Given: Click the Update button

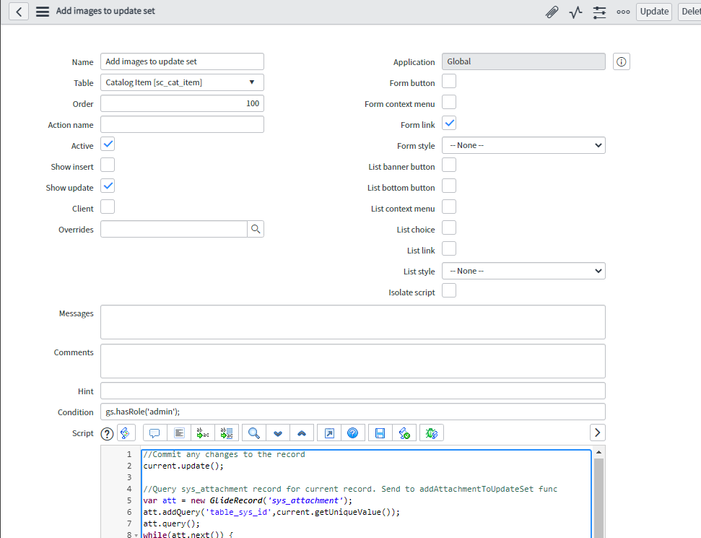Looking at the screenshot, I should click(654, 12).
